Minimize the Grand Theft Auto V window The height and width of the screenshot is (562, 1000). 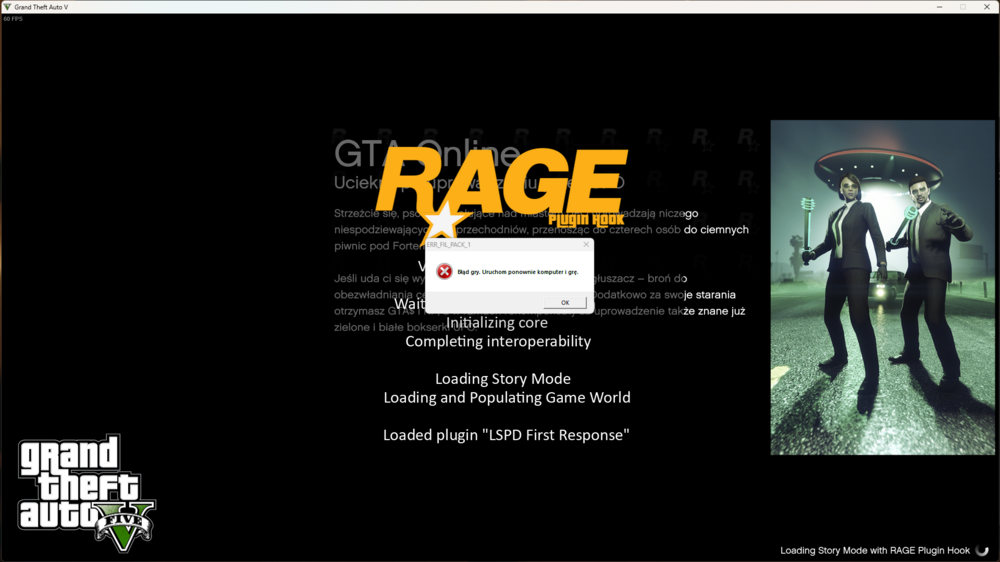(939, 6)
